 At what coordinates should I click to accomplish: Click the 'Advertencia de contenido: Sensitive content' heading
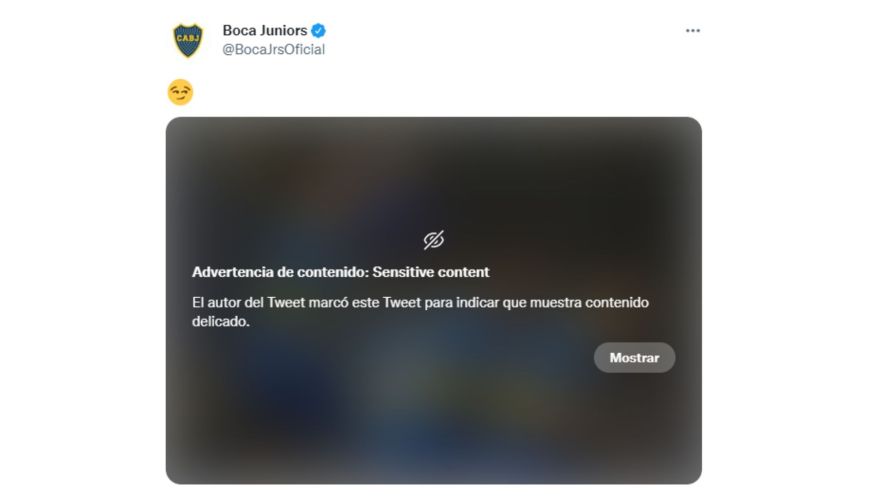click(x=340, y=272)
